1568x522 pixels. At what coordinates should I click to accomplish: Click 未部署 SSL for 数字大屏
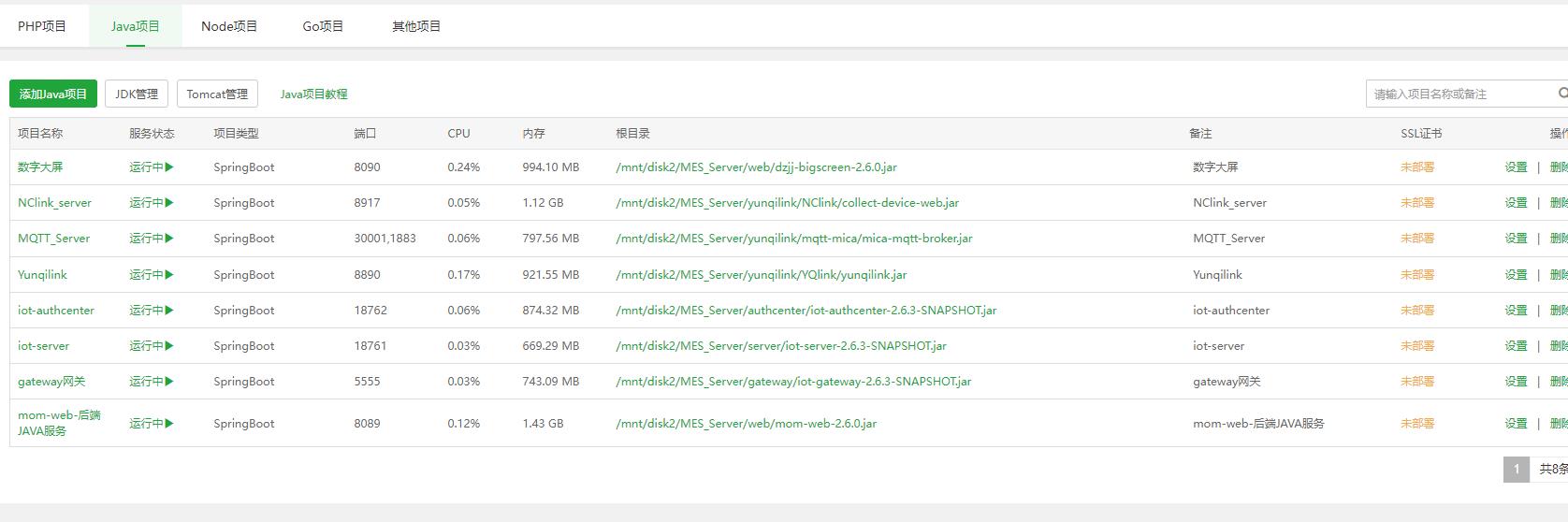click(1417, 167)
